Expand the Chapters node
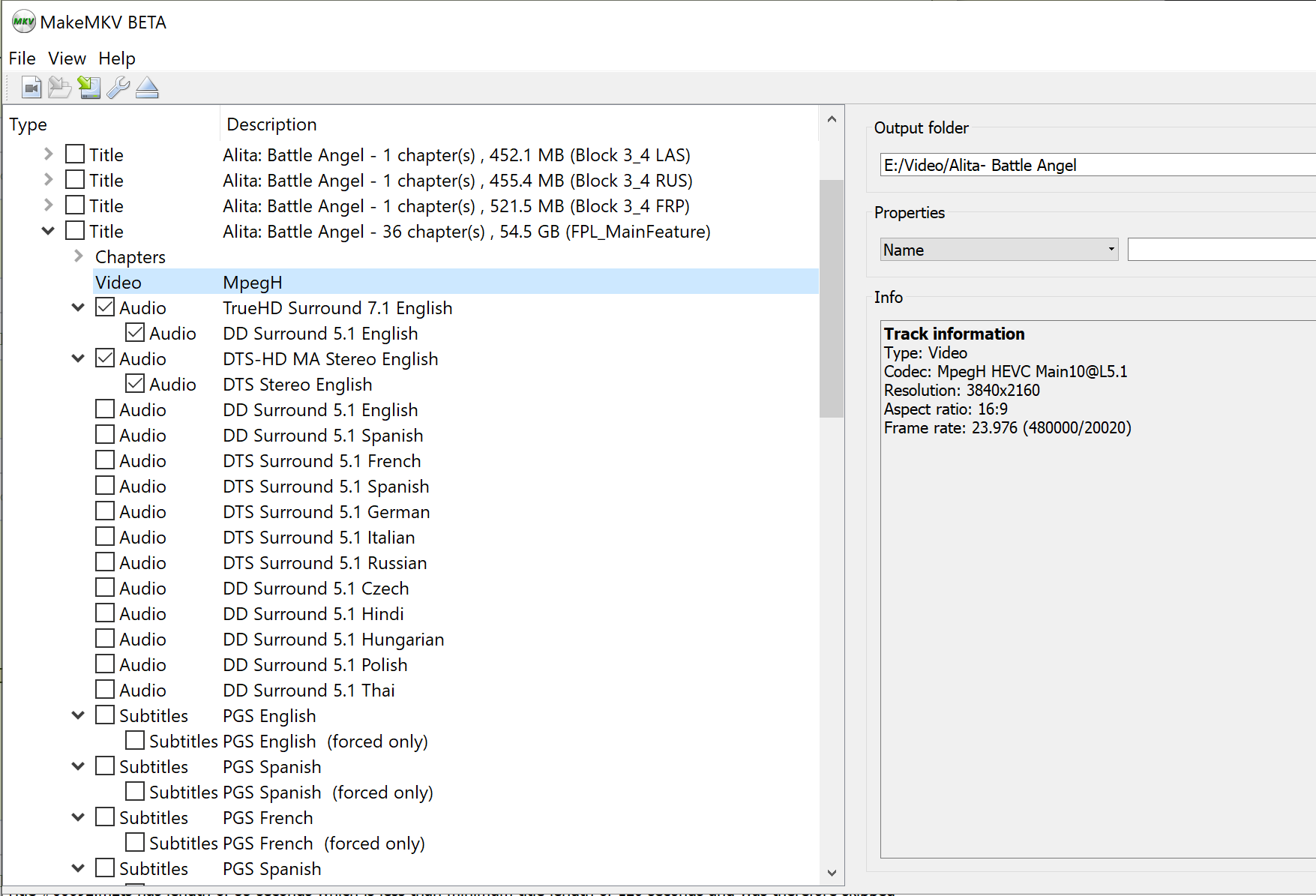 (78, 256)
